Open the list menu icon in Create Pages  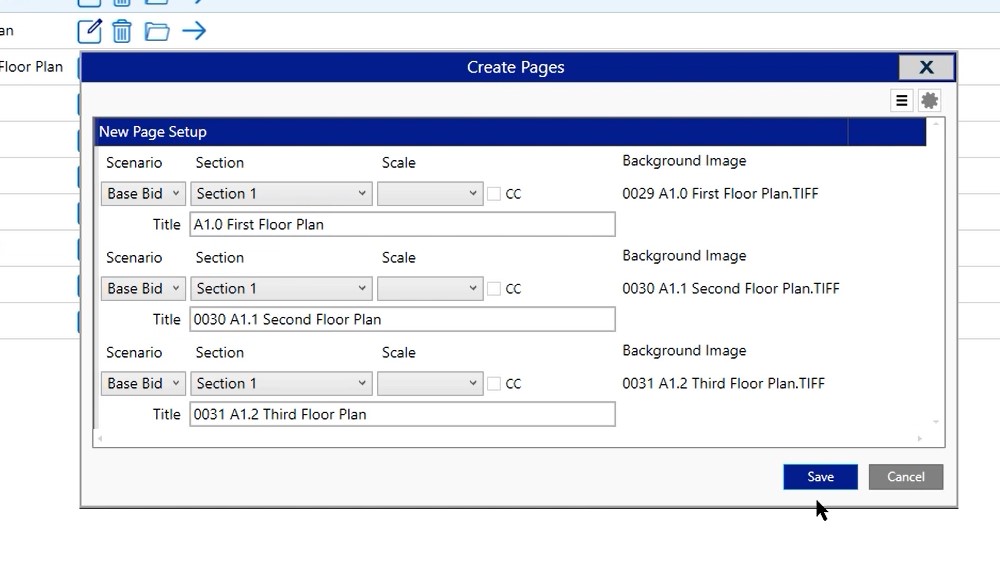coord(901,100)
